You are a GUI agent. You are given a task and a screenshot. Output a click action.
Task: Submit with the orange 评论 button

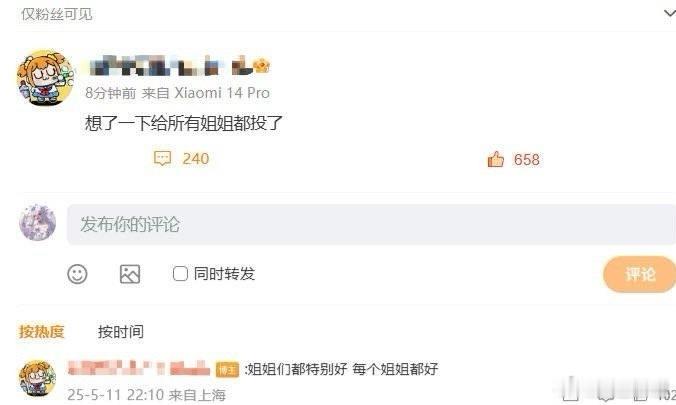click(639, 274)
